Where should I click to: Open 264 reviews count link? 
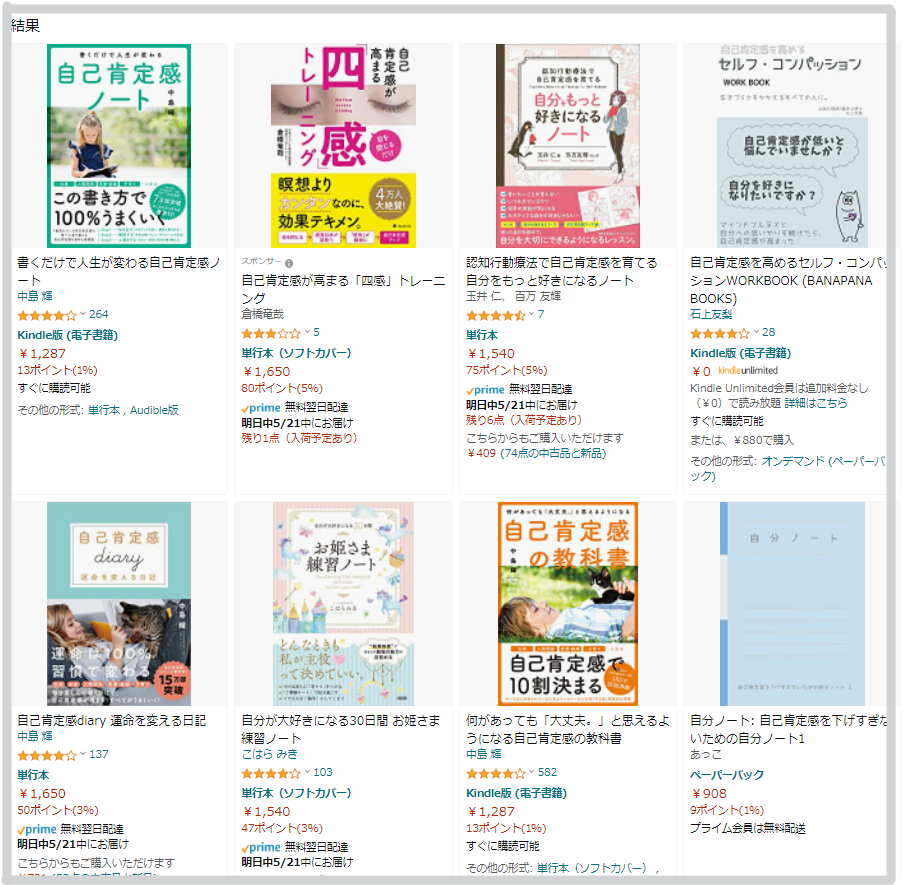click(x=99, y=314)
